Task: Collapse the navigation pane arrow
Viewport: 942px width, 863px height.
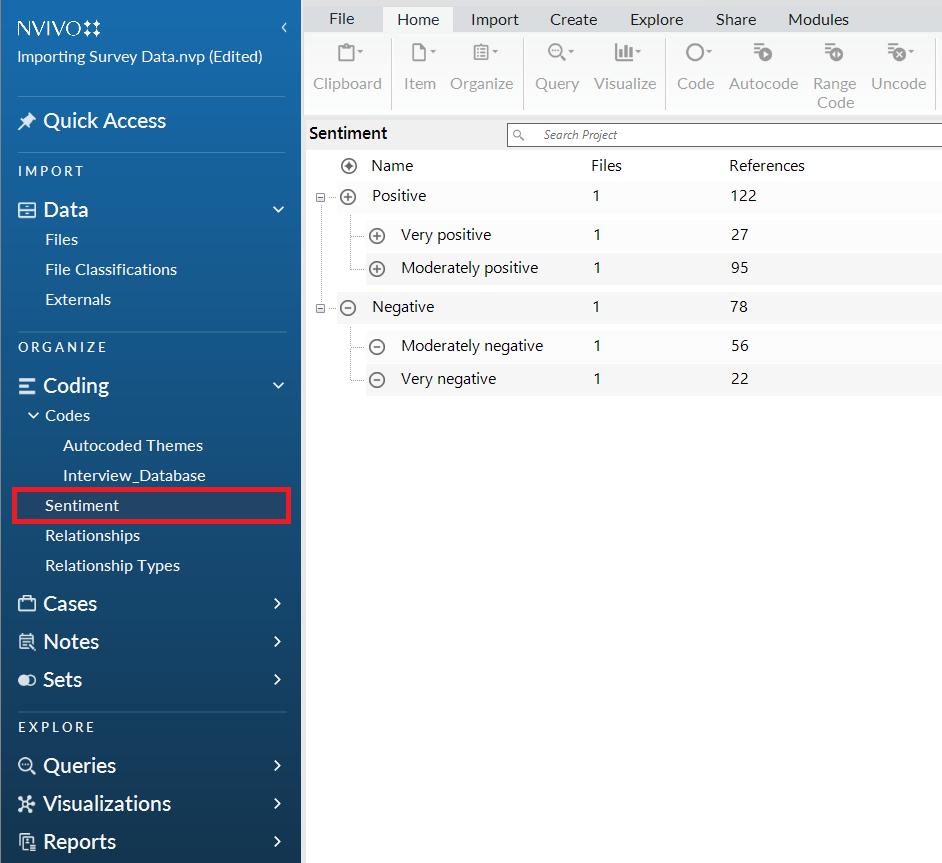Action: (x=284, y=27)
